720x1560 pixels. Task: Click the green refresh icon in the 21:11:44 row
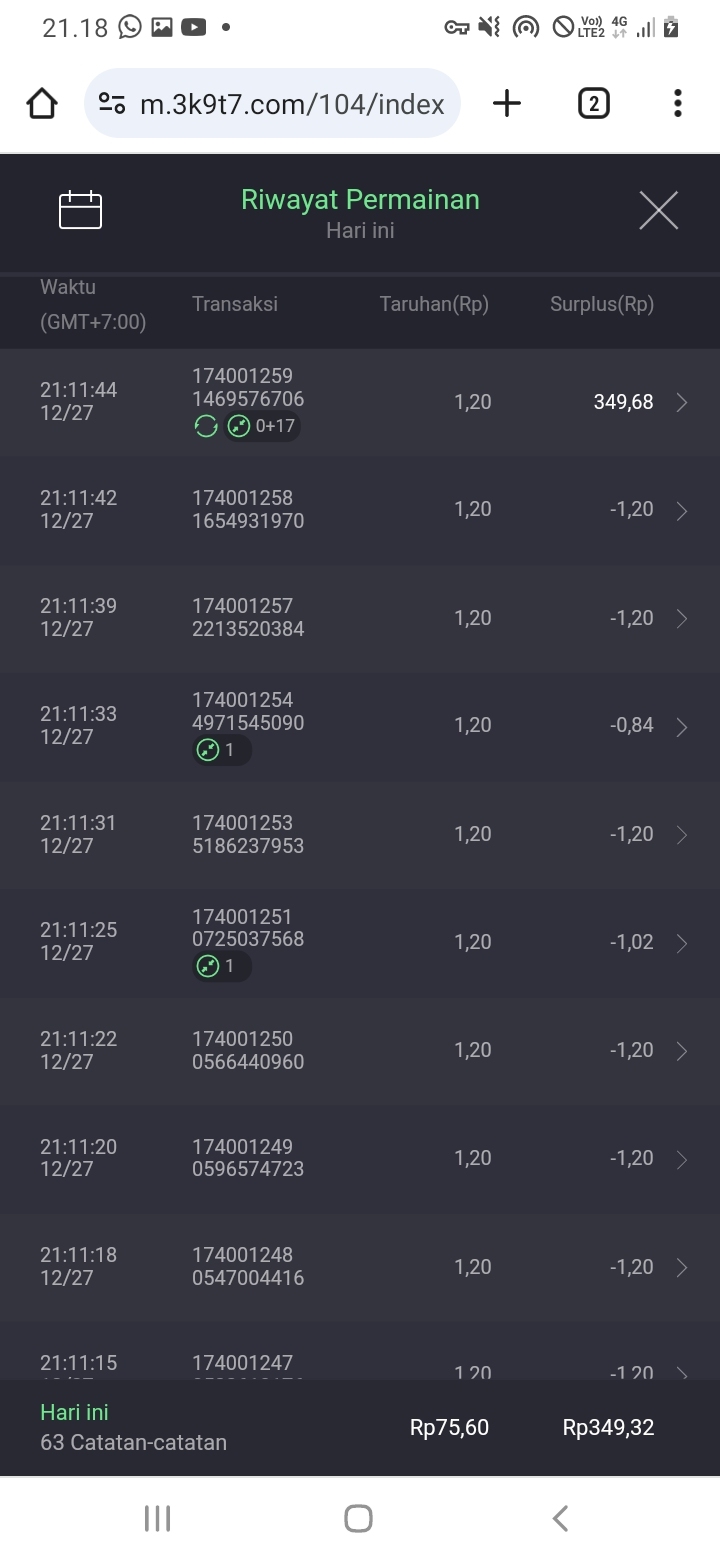point(206,427)
